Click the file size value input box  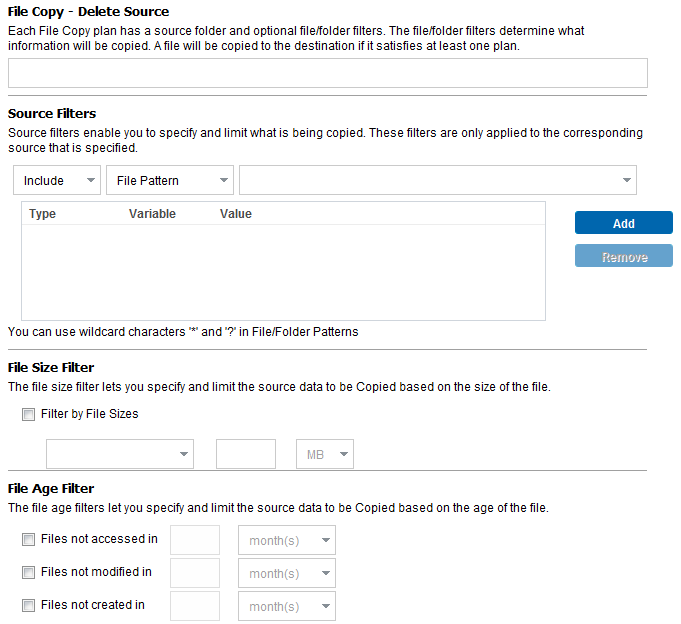click(x=246, y=454)
